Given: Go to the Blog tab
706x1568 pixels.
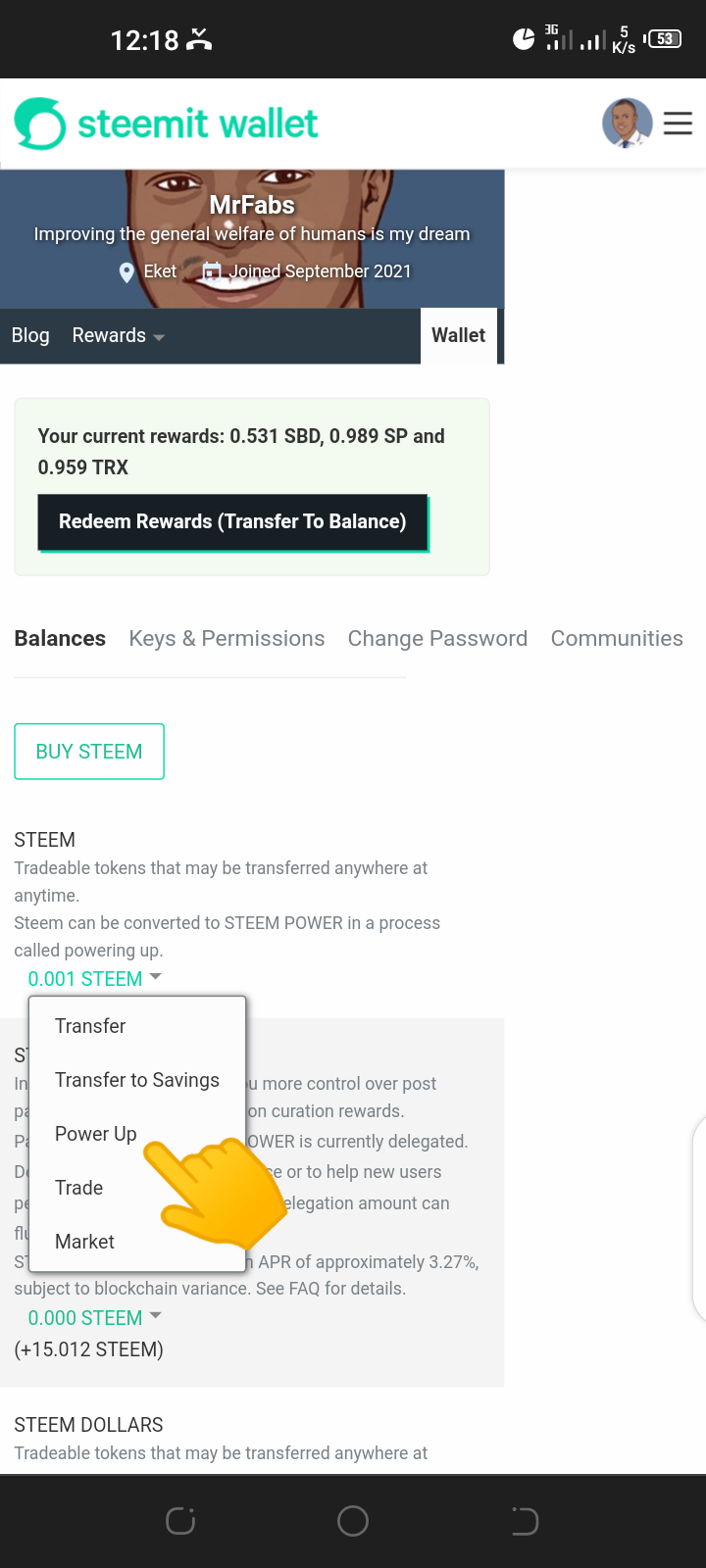Looking at the screenshot, I should point(30,336).
